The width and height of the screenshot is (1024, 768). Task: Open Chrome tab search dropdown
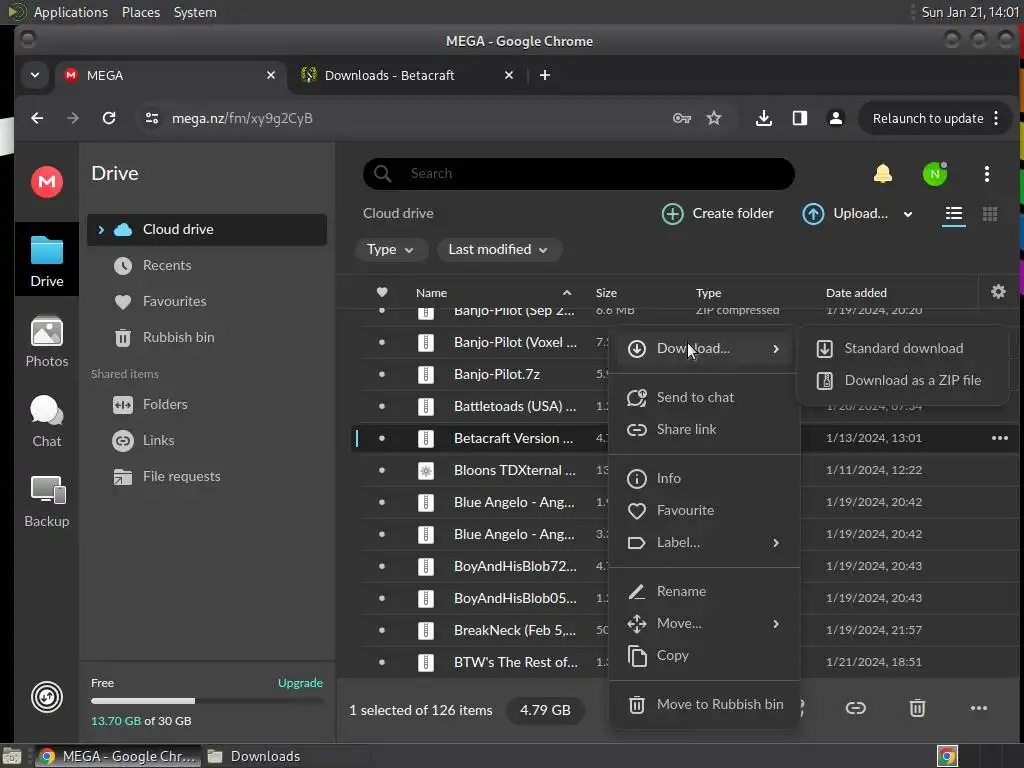35,75
